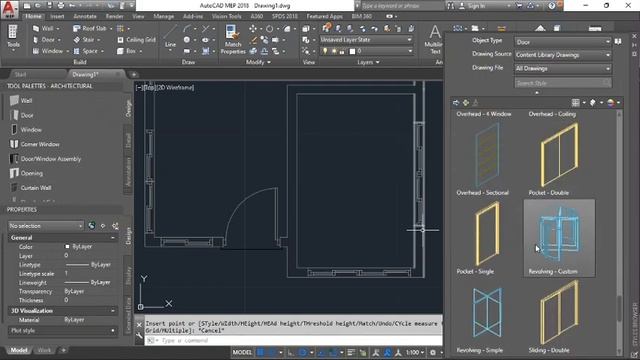Select the Box tool
Viewport: 640px width, 360px height.
(127, 51)
